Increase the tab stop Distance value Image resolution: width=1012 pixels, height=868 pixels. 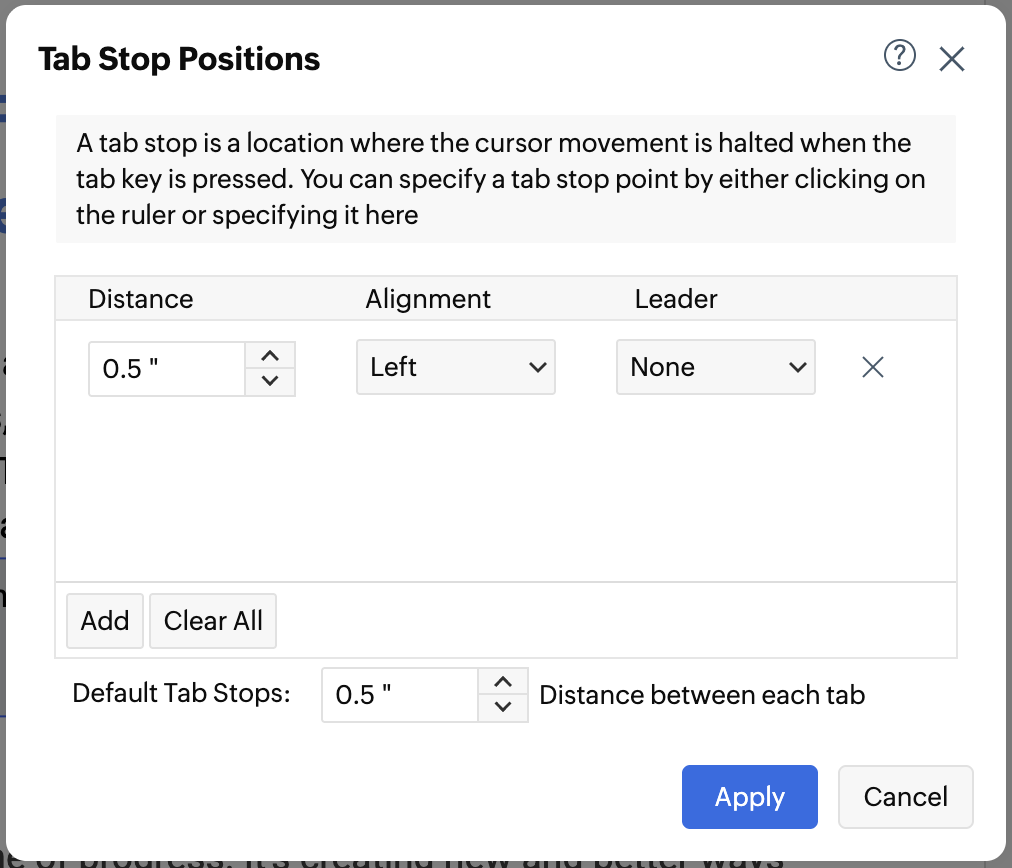pos(269,356)
